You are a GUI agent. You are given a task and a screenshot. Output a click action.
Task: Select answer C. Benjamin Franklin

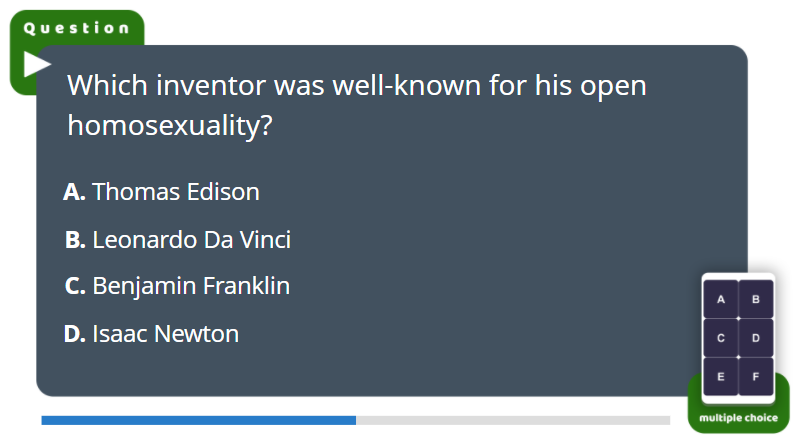click(177, 286)
